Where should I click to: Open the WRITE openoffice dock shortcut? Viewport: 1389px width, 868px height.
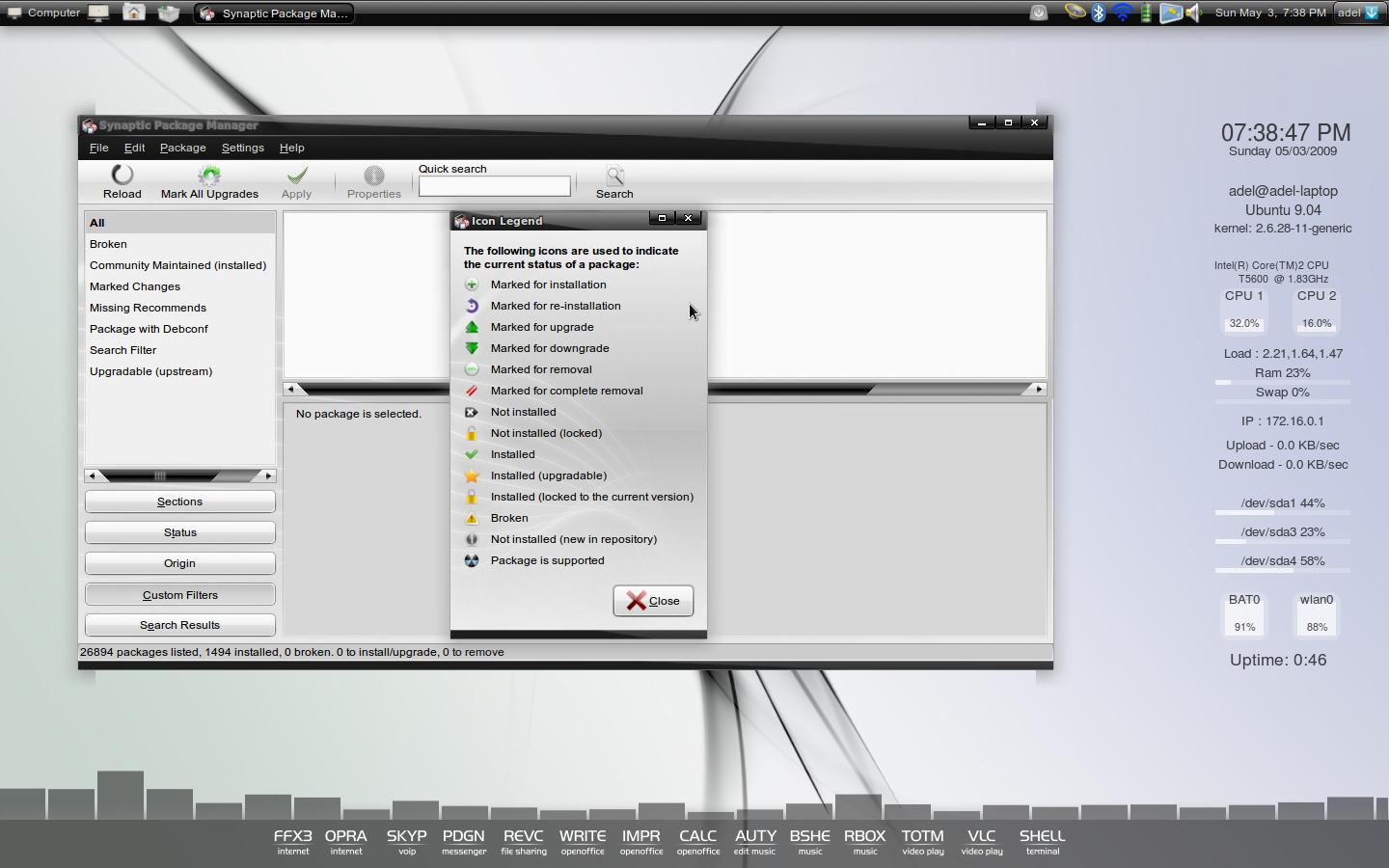coord(583,841)
